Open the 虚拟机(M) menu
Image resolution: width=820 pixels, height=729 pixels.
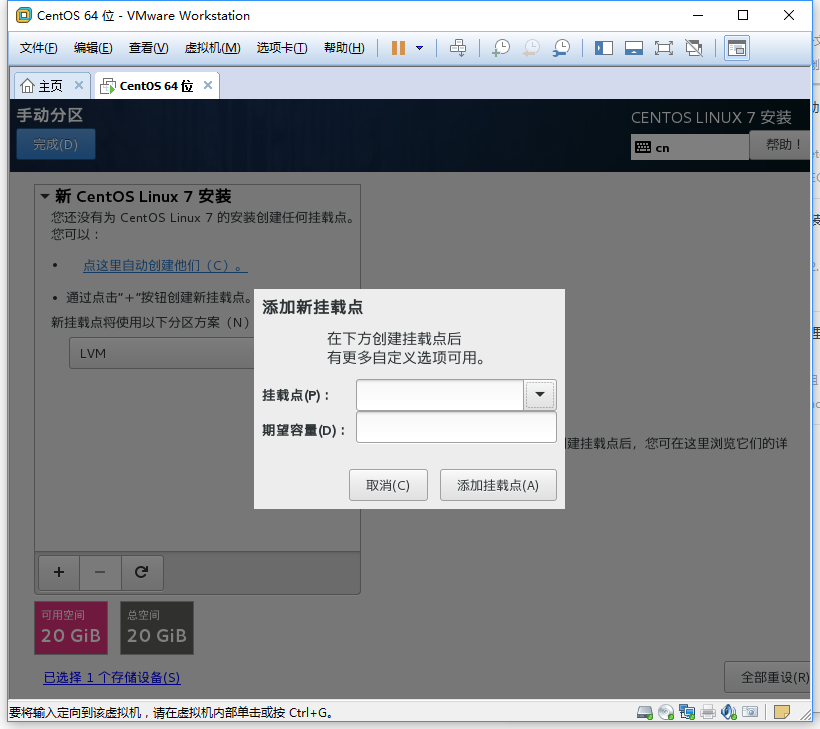(x=212, y=48)
